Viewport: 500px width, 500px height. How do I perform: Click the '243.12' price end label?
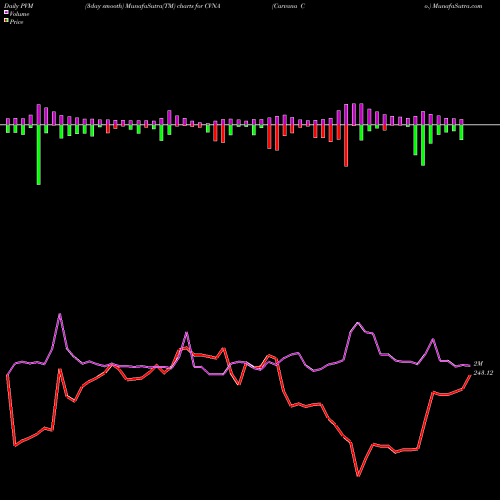[483, 373]
